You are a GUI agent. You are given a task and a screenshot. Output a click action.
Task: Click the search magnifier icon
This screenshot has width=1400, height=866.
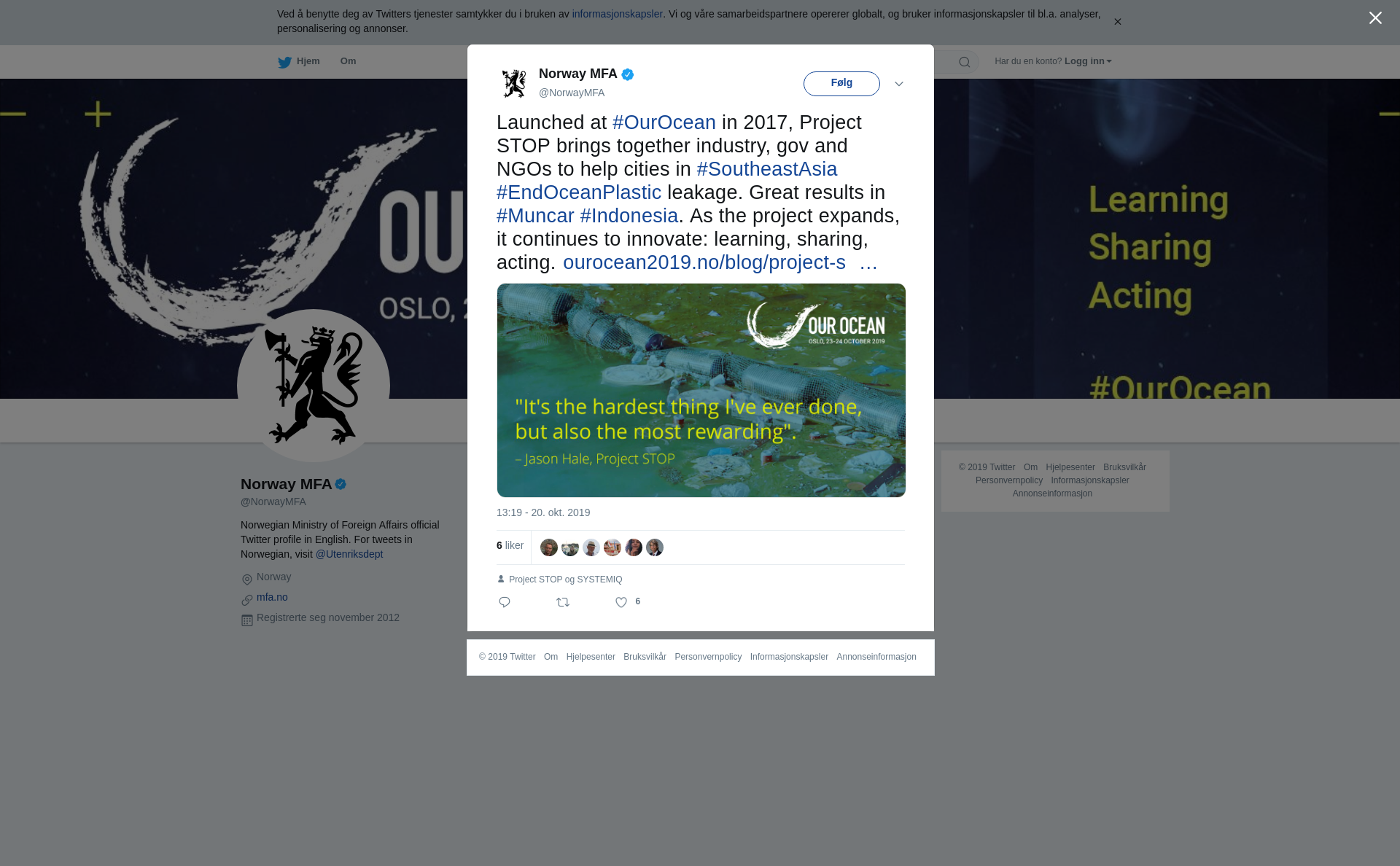coord(965,62)
